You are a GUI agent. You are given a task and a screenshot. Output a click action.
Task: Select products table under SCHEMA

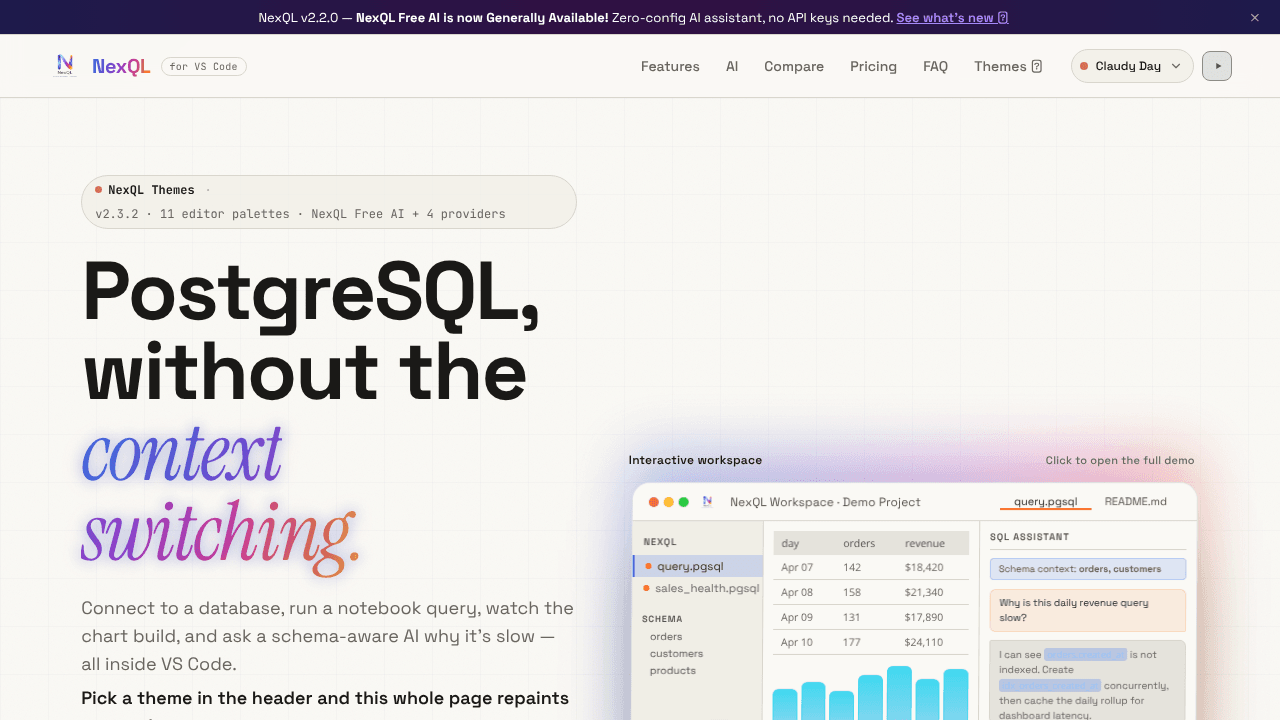(x=673, y=670)
